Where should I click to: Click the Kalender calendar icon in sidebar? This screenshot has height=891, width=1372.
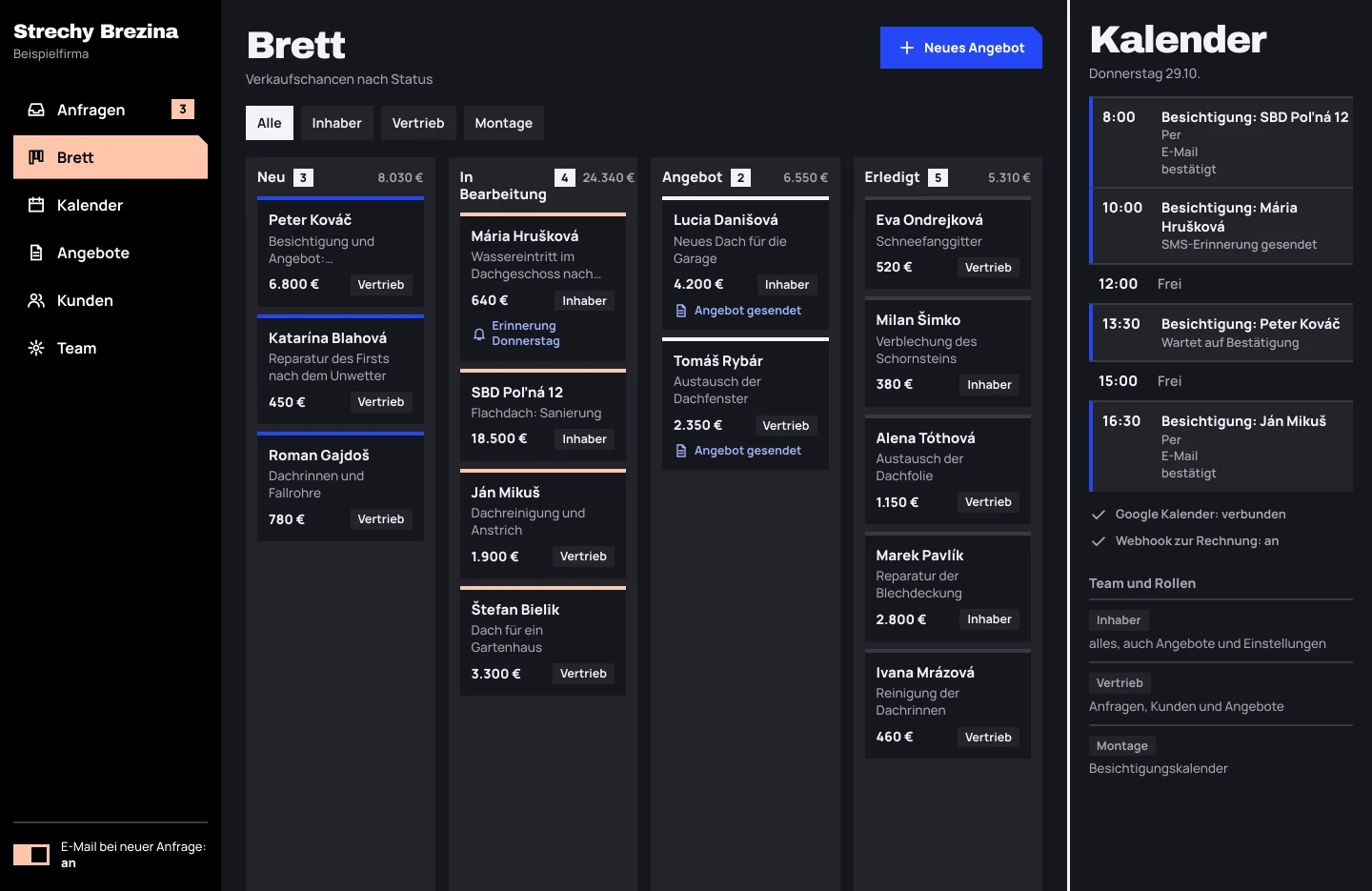[x=36, y=205]
